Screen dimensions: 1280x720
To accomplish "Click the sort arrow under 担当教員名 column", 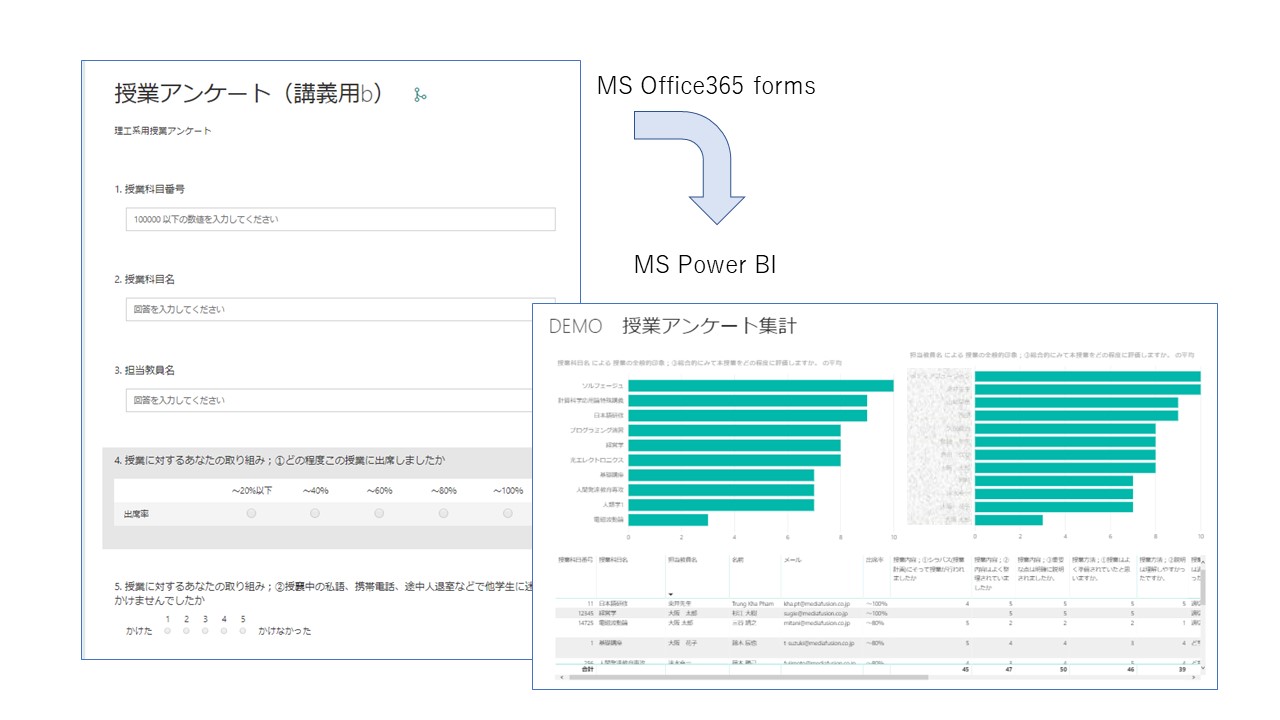I will [671, 594].
